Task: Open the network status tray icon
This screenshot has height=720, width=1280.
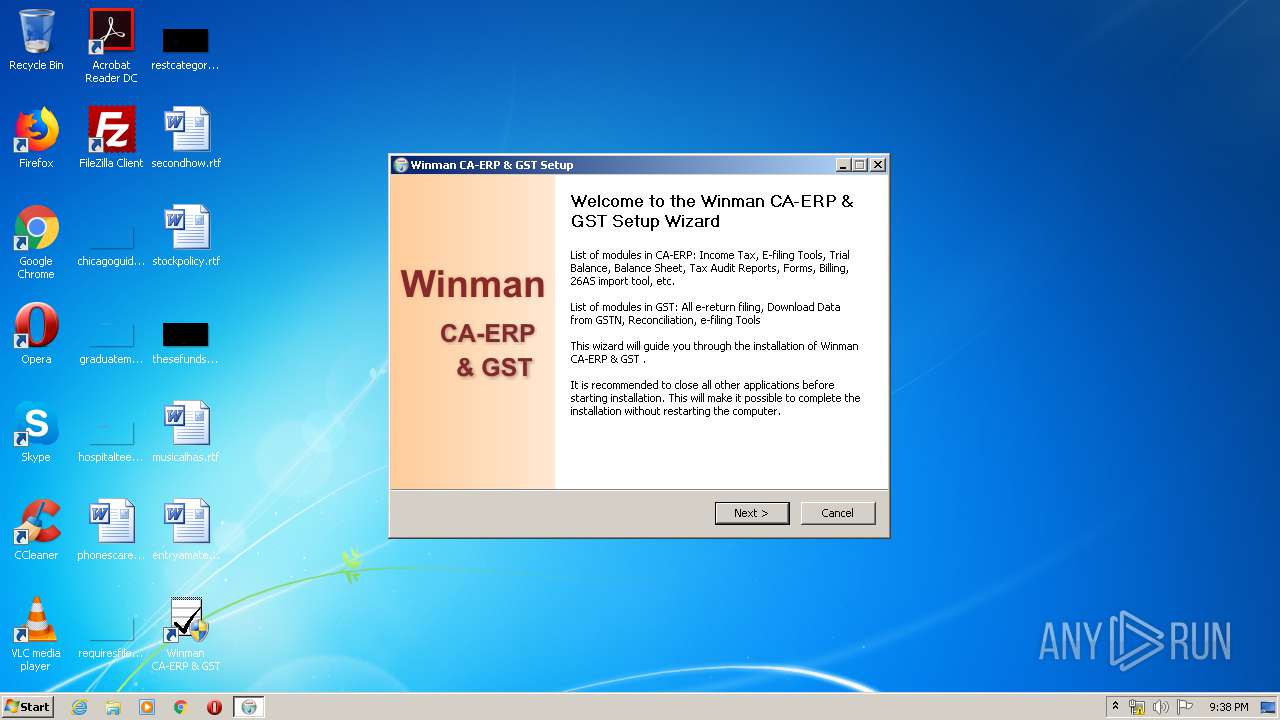Action: [x=1137, y=707]
